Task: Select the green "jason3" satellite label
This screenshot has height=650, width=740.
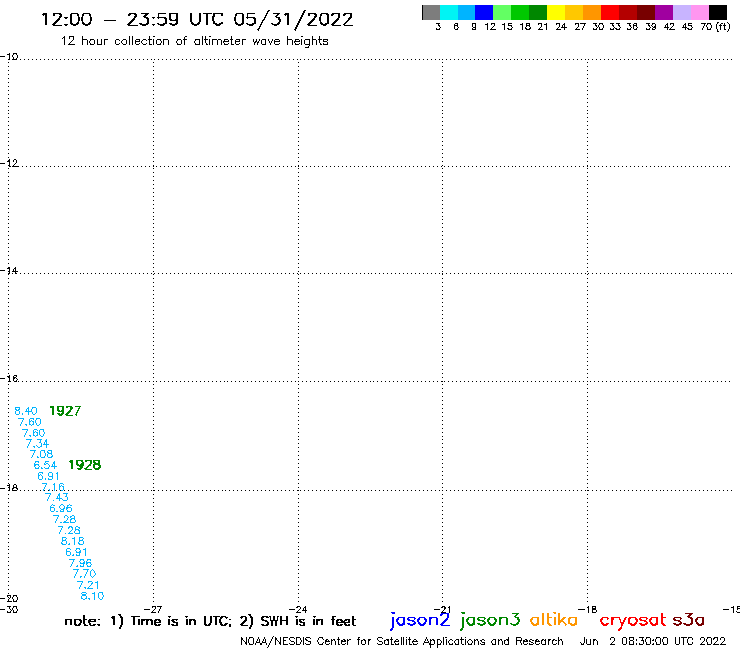Action: tap(490, 620)
